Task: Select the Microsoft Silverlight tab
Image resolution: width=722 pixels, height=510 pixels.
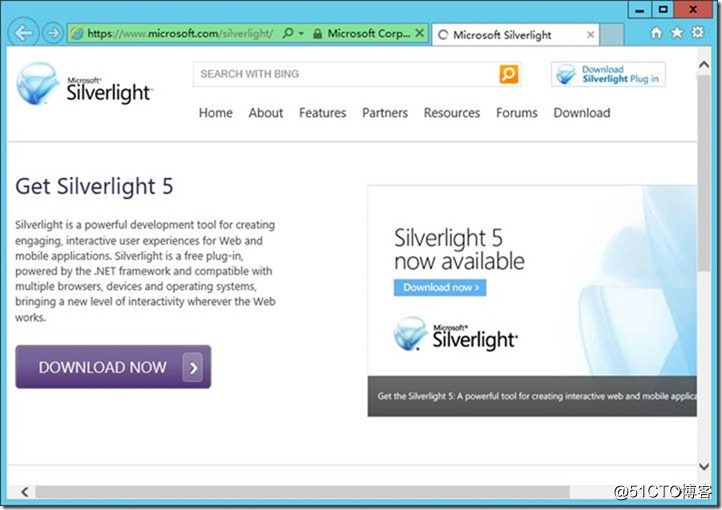Action: click(515, 35)
